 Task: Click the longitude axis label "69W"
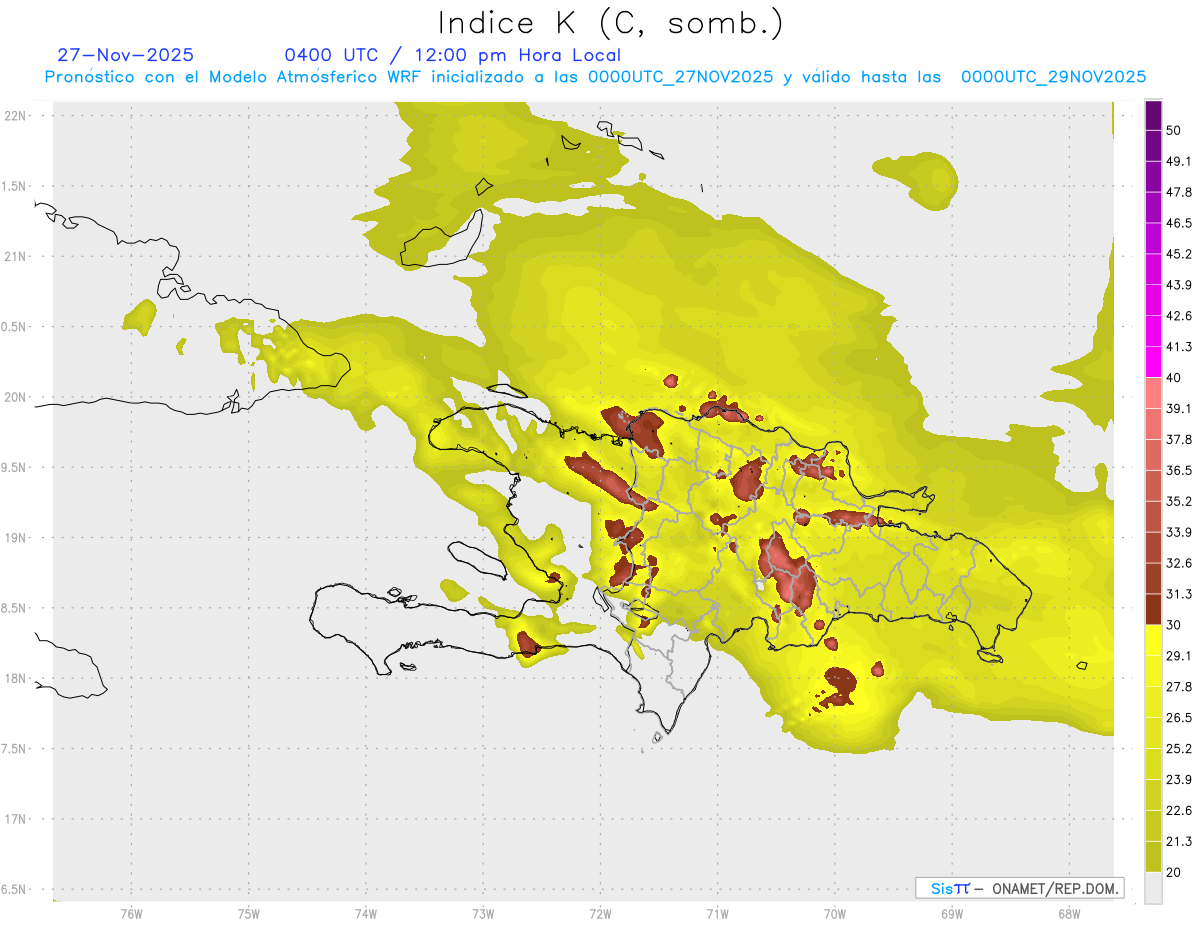pos(951,913)
